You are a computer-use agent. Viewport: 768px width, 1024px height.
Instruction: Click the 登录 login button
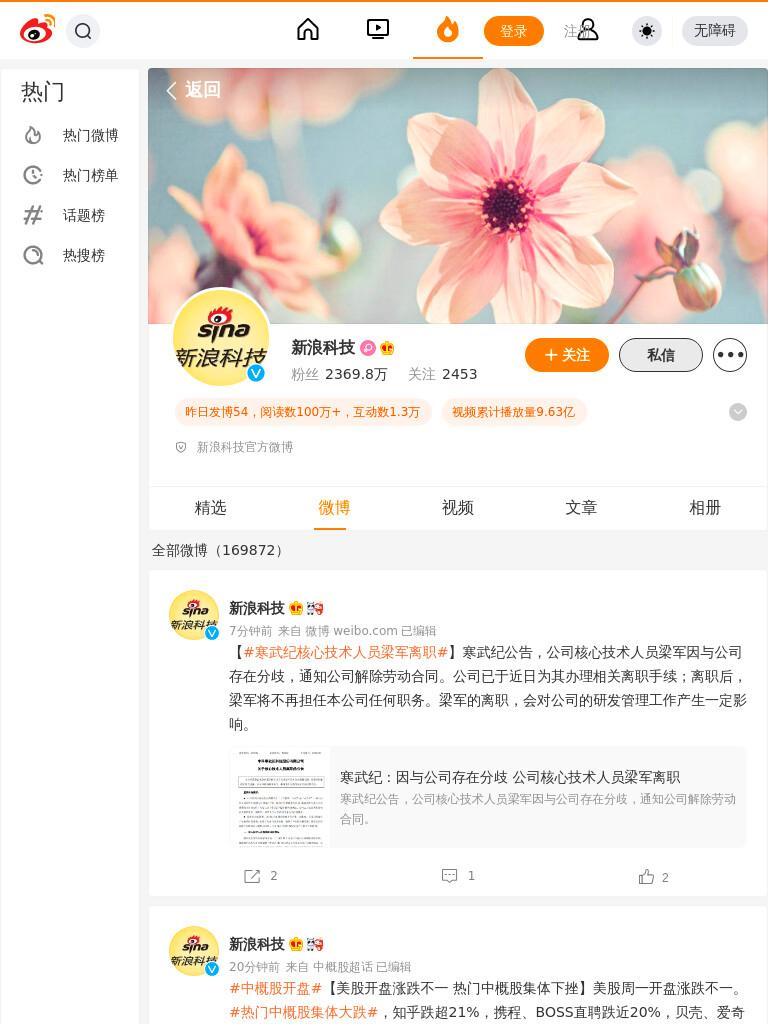coord(513,31)
